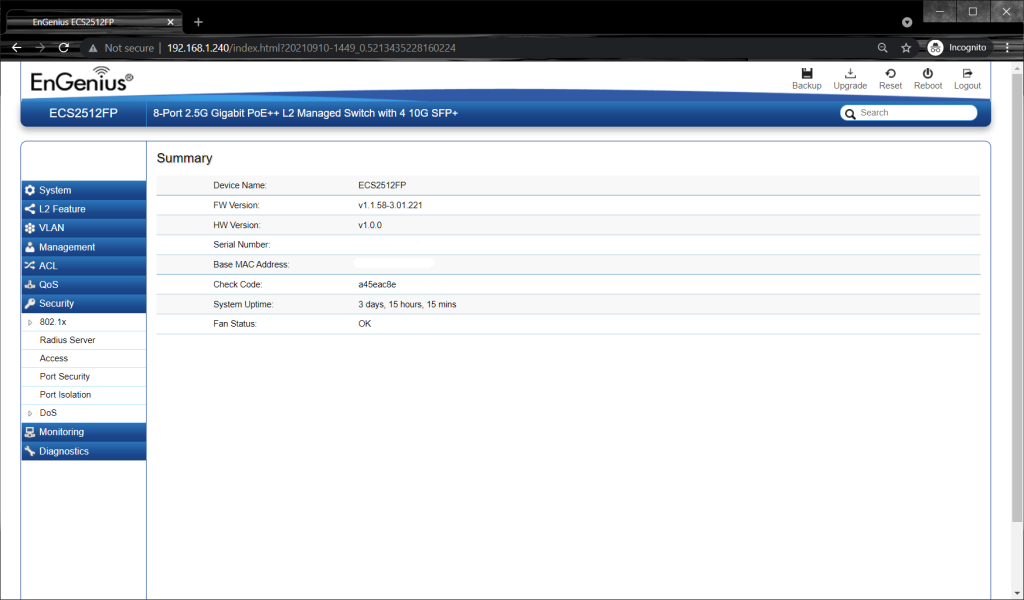The image size is (1024, 600).
Task: Open the Management menu section
Action: tap(84, 247)
